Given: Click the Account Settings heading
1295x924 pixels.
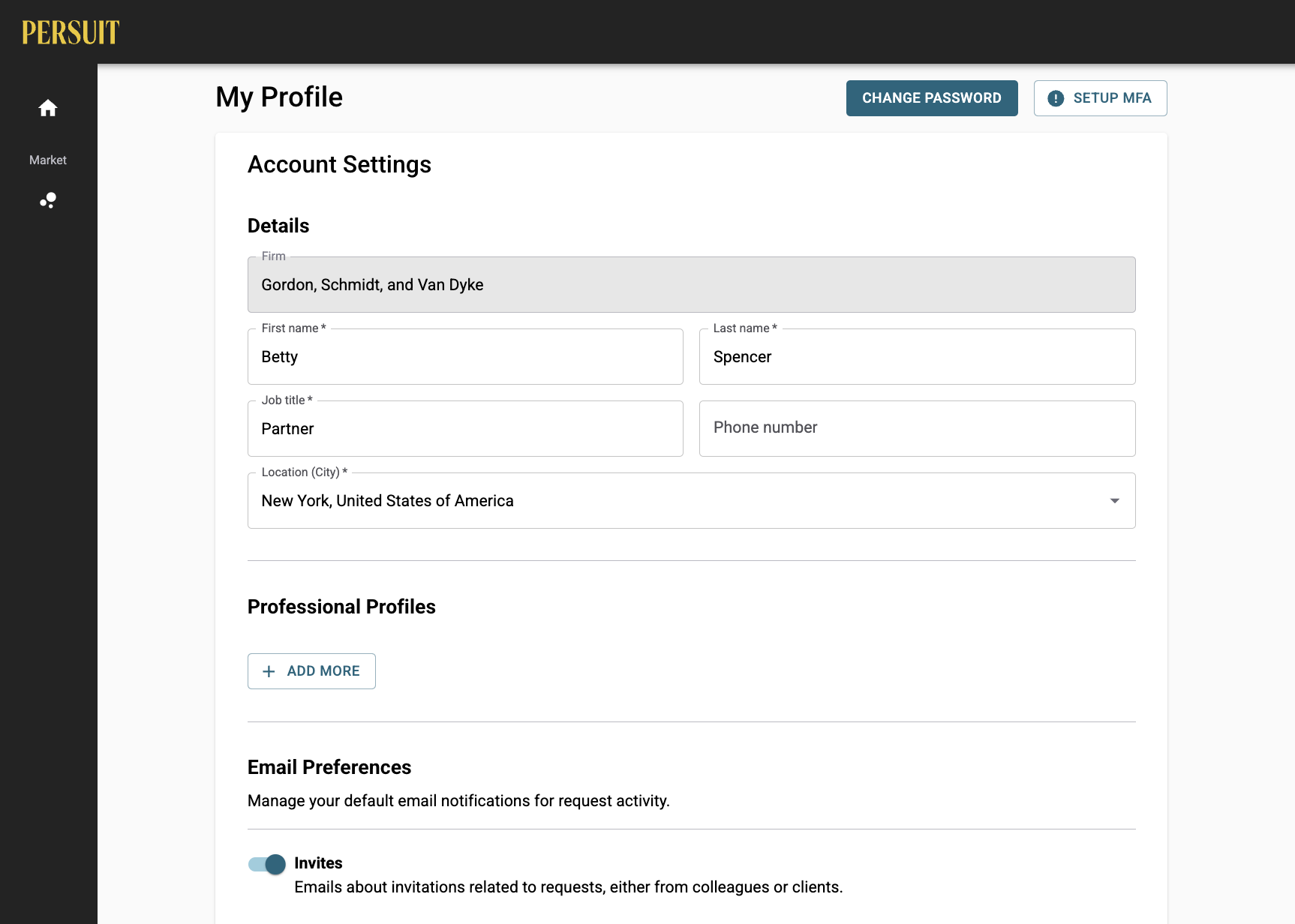Looking at the screenshot, I should [339, 165].
